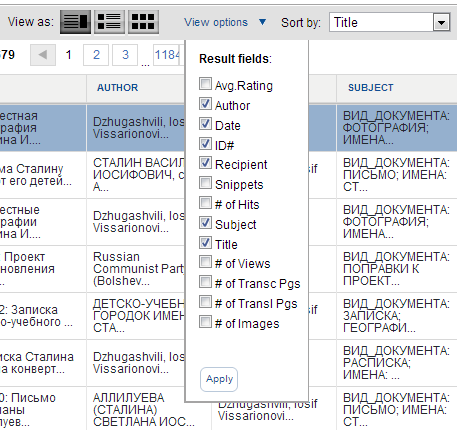
Task: Jump to last page 1184
Action: coord(167,55)
